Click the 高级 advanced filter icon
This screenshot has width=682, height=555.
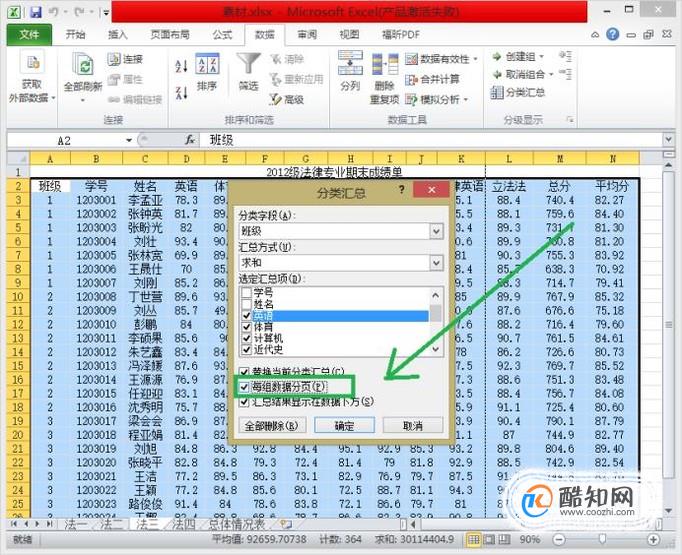275,99
